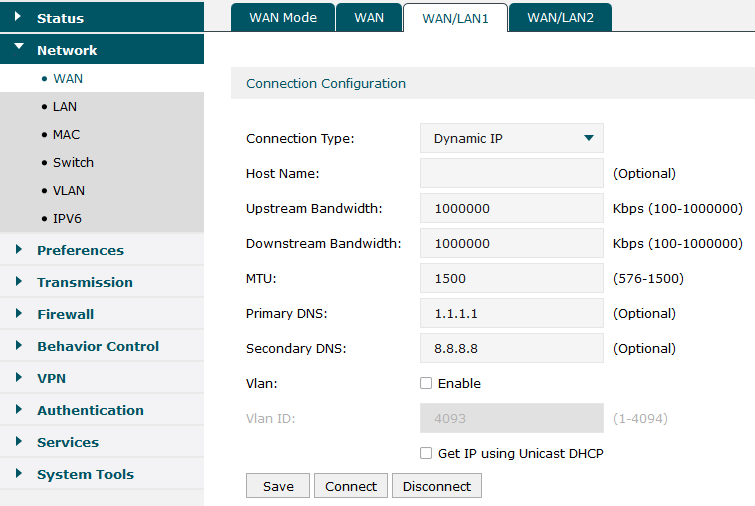Collapse the Network menu section
Screen dimensions: 755x506
click(66, 50)
